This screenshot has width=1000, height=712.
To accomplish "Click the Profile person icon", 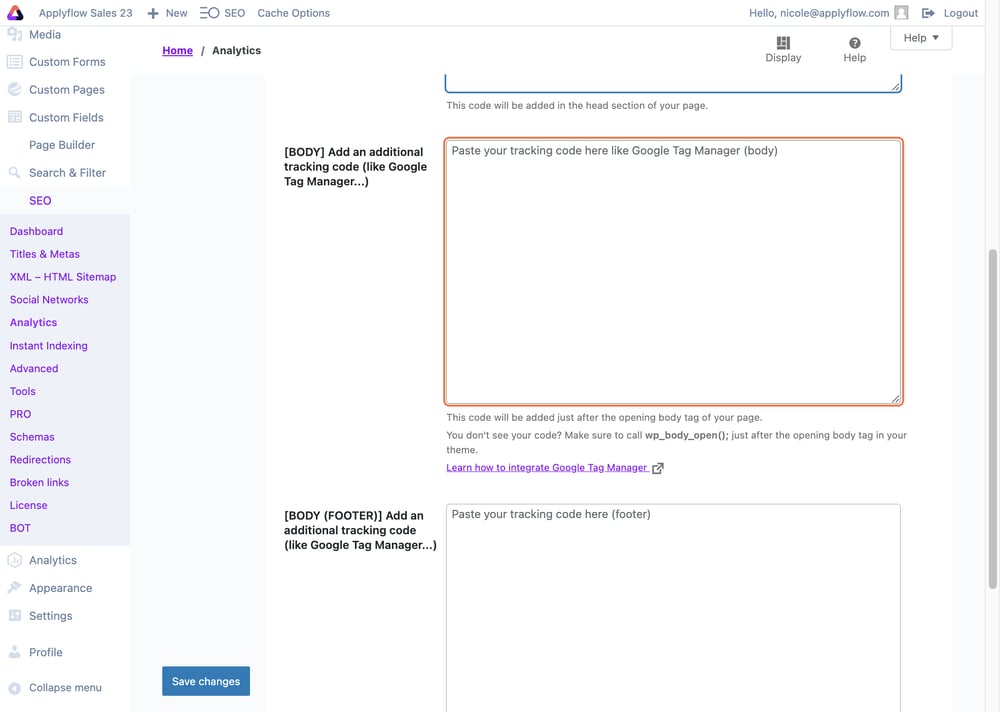I will [x=15, y=652].
